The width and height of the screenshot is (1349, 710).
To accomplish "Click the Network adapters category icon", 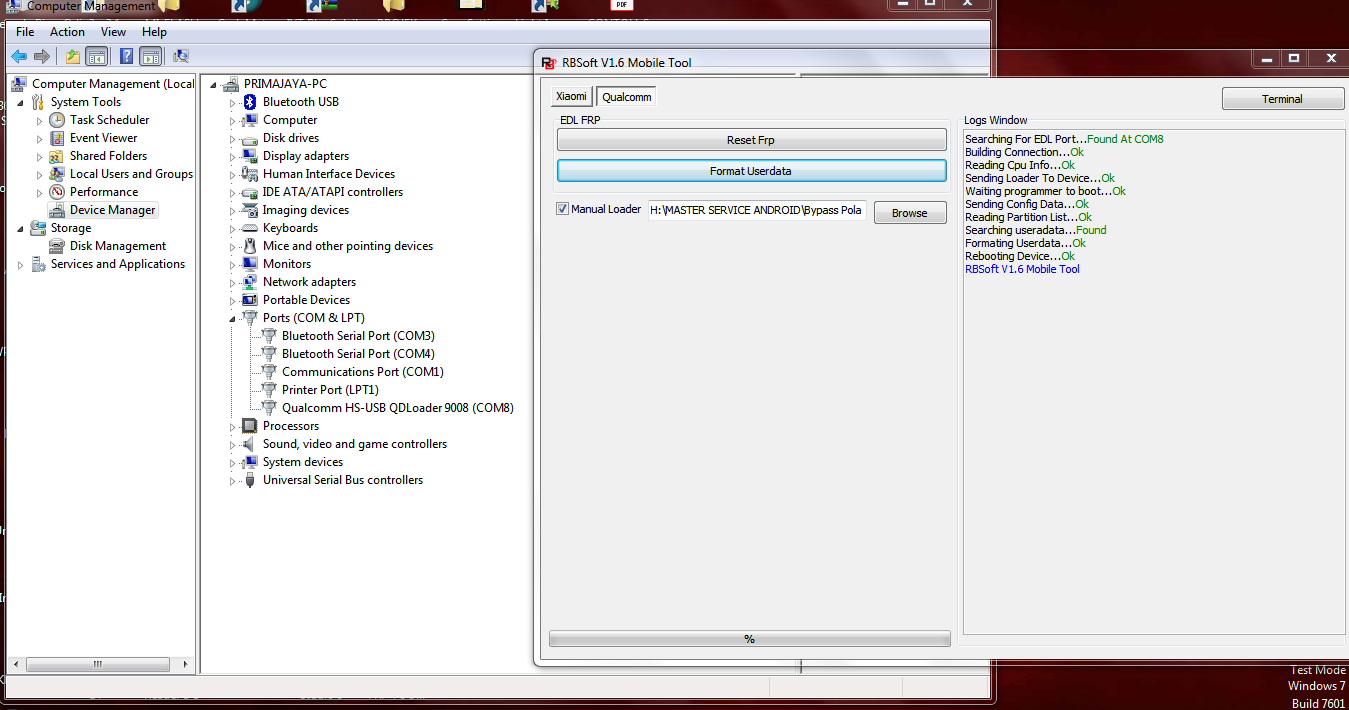I will pyautogui.click(x=250, y=282).
